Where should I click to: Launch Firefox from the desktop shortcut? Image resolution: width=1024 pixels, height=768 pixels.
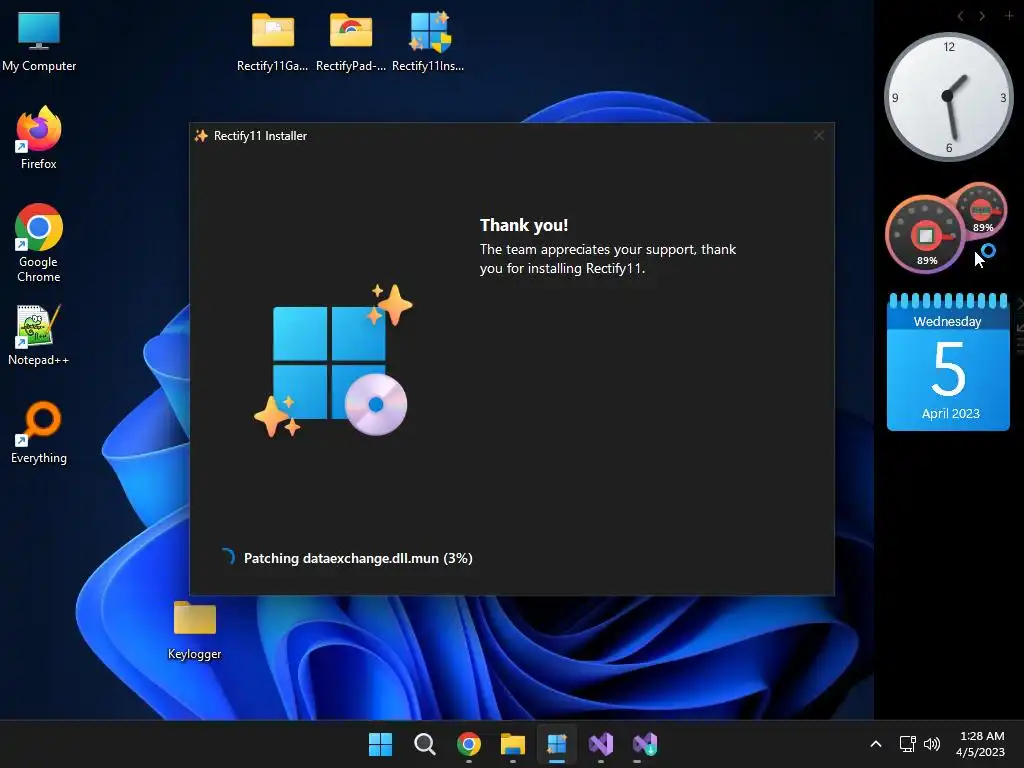pos(39,138)
